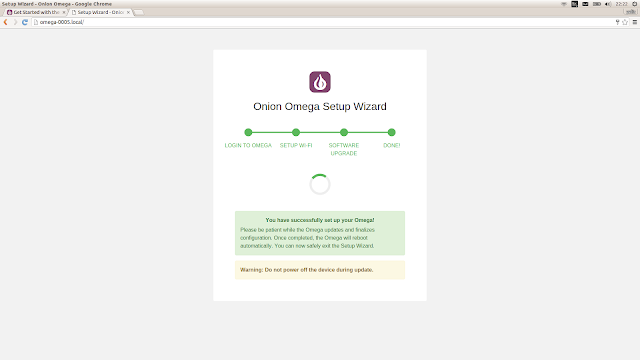Screen dimensions: 640x360
Task: Click the Setup Wi-Fi step dot
Action: point(296,132)
